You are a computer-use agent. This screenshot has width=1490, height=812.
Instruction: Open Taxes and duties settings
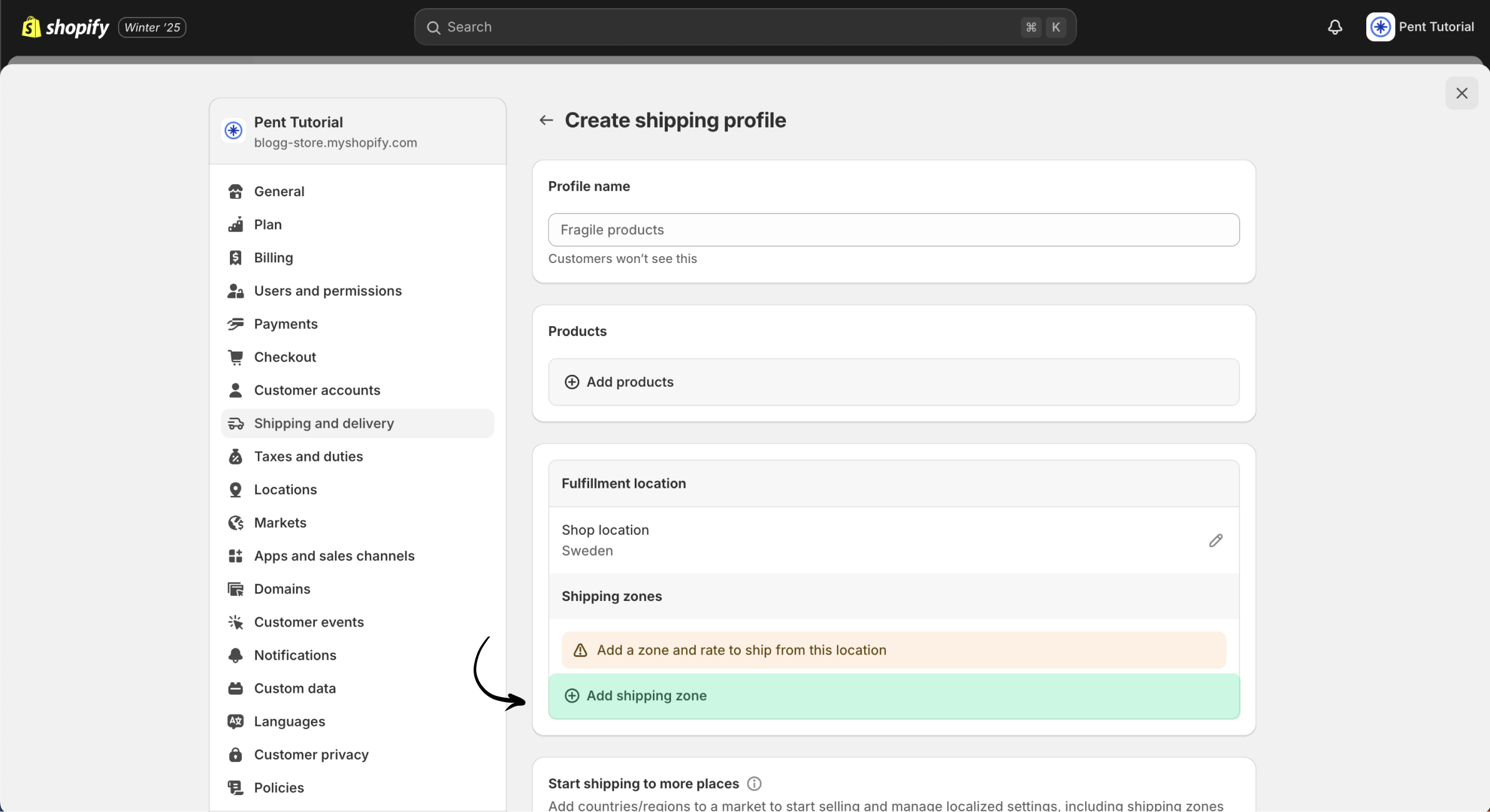(x=357, y=457)
